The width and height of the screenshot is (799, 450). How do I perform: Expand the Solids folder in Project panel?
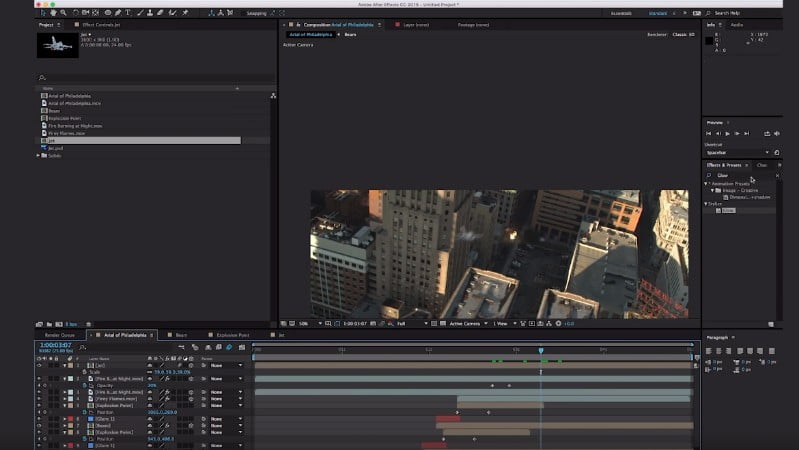click(39, 155)
